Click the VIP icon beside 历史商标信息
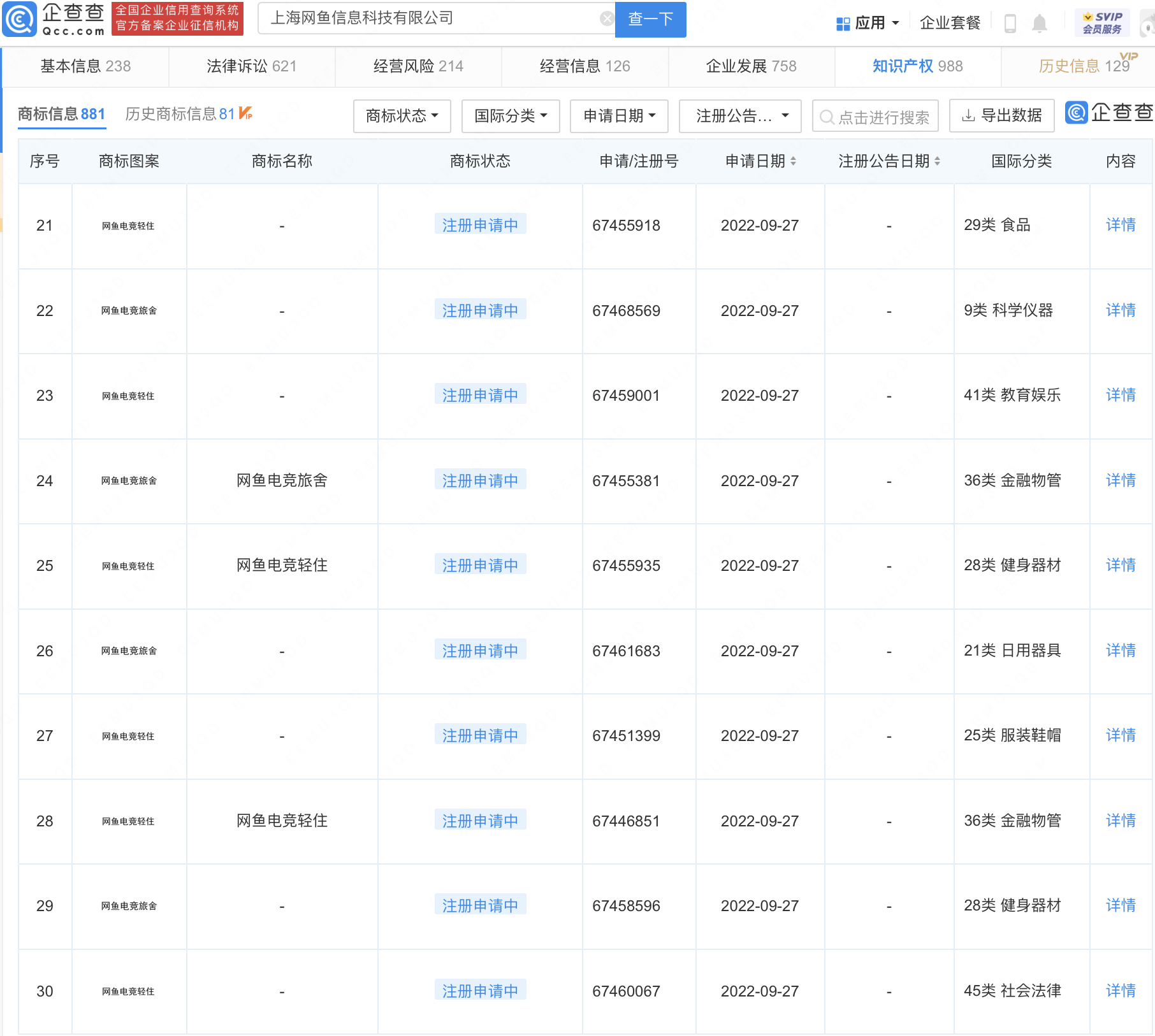Image resolution: width=1155 pixels, height=1036 pixels. tap(245, 113)
